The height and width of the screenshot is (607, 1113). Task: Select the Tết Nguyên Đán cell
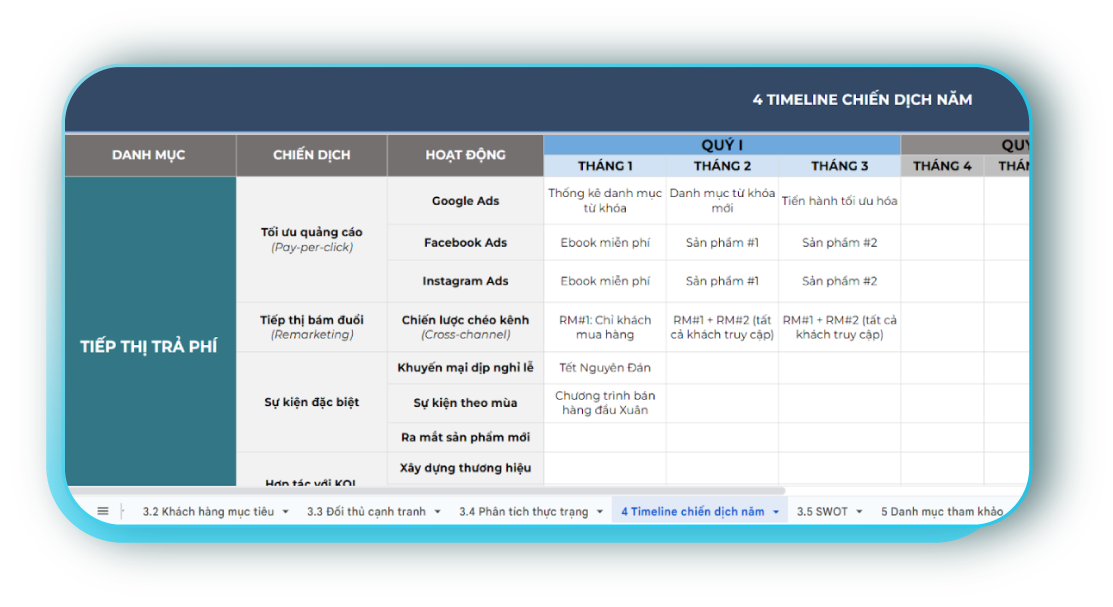604,368
